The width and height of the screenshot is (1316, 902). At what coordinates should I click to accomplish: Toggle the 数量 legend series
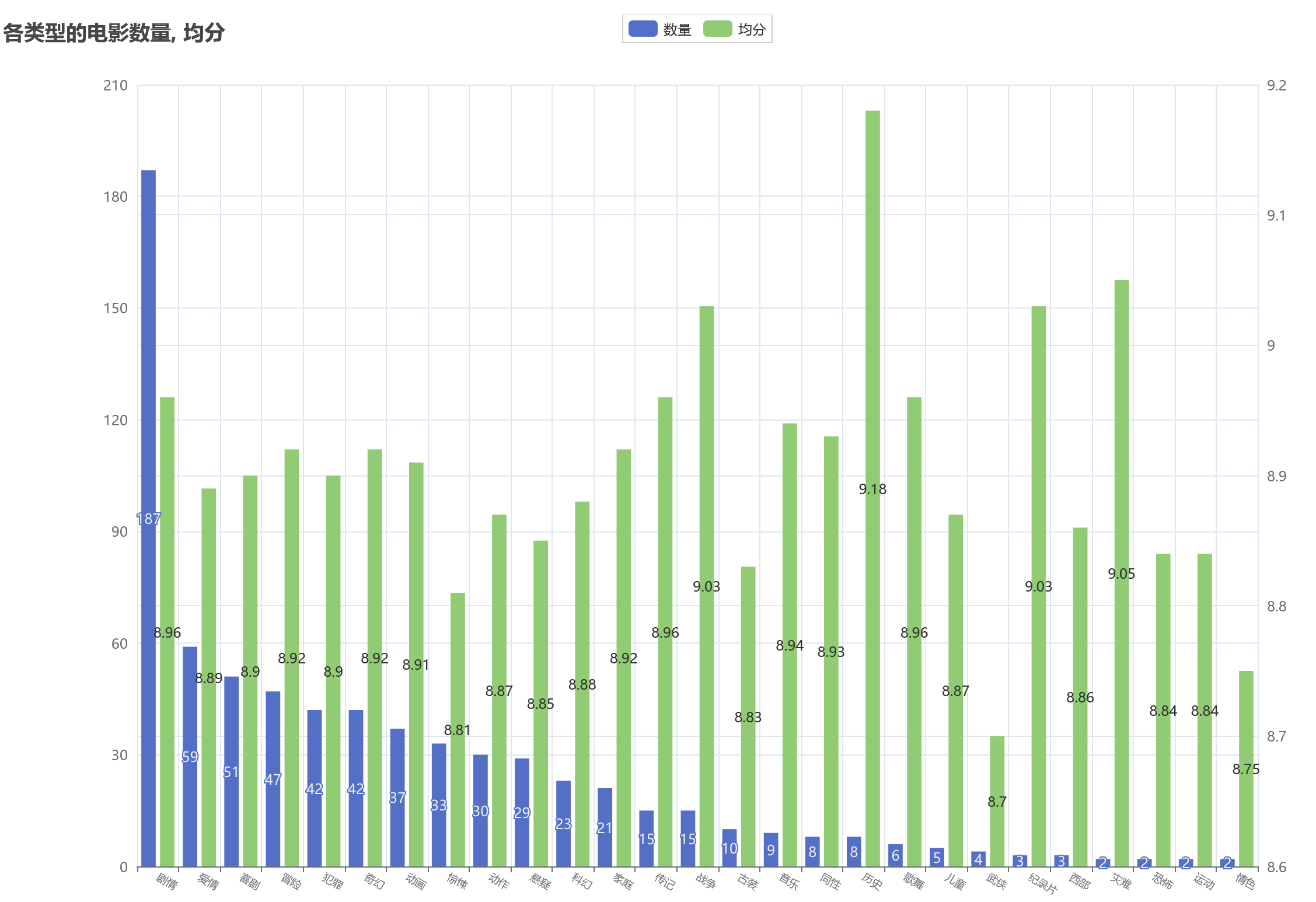point(677,29)
